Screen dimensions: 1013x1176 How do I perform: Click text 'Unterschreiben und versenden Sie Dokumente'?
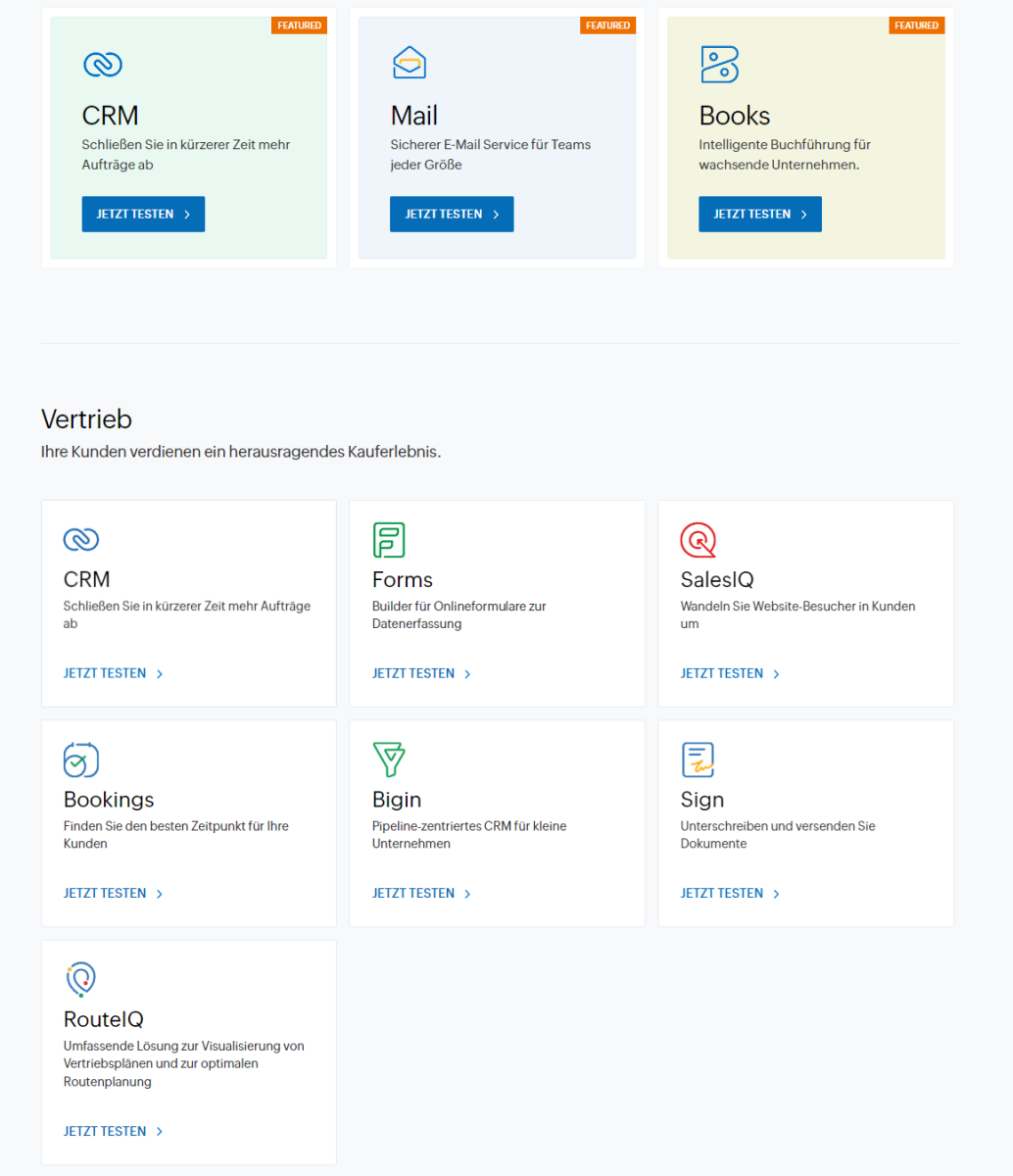click(778, 835)
